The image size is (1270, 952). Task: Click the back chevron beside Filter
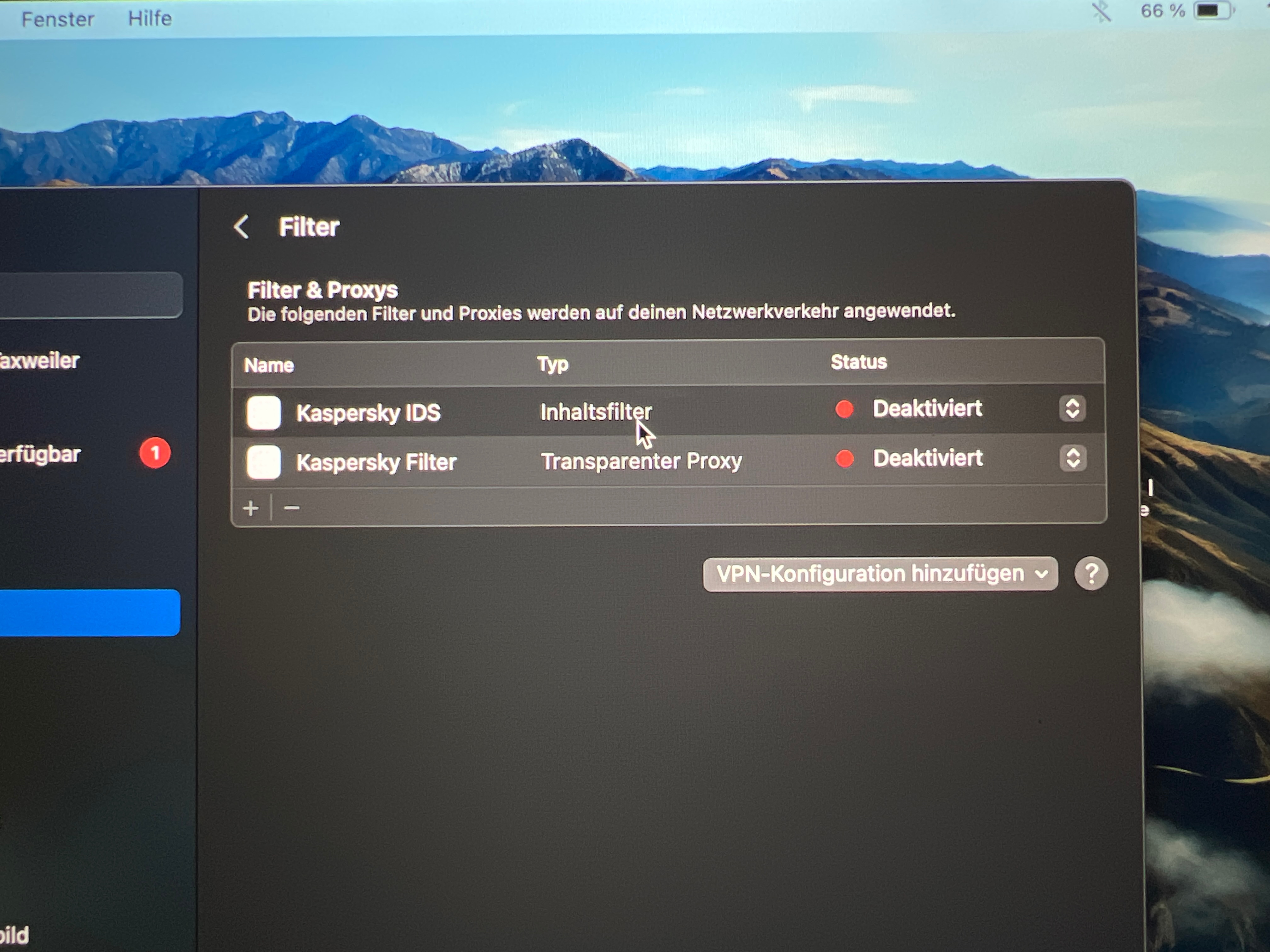tap(242, 227)
